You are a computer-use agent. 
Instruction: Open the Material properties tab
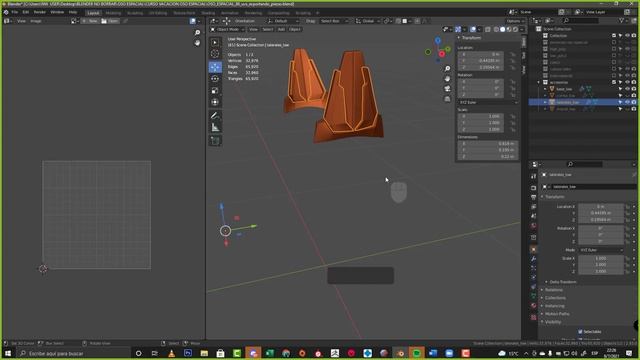533,306
